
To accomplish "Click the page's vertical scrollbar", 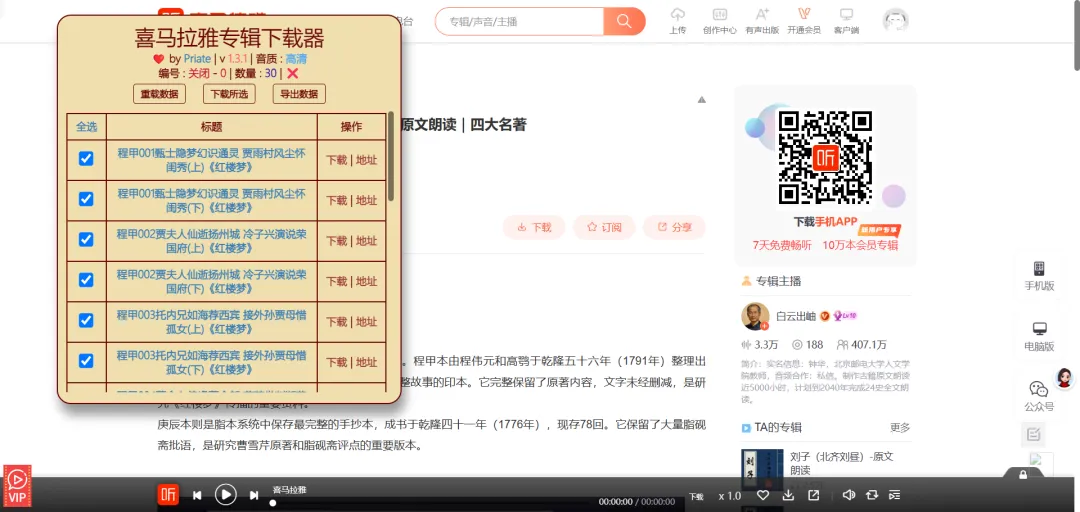I will pos(1075,34).
